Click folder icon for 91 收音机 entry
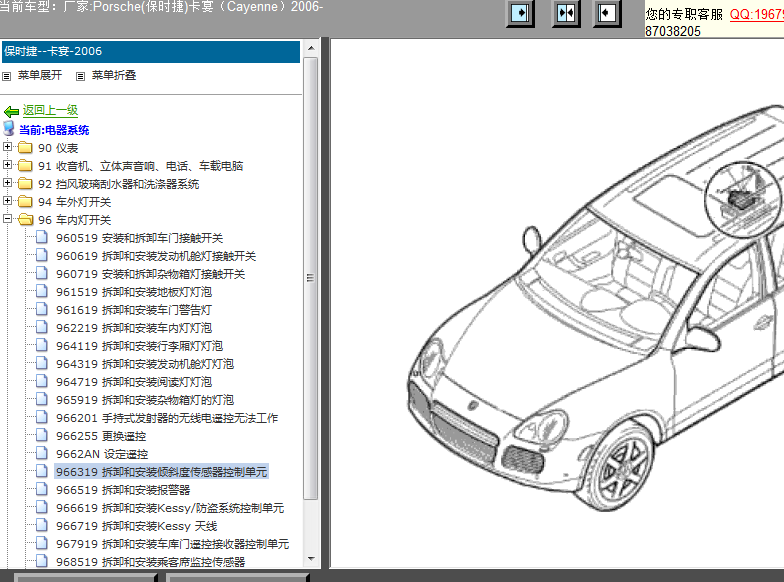Screen dimensions: 784x582 [25, 166]
